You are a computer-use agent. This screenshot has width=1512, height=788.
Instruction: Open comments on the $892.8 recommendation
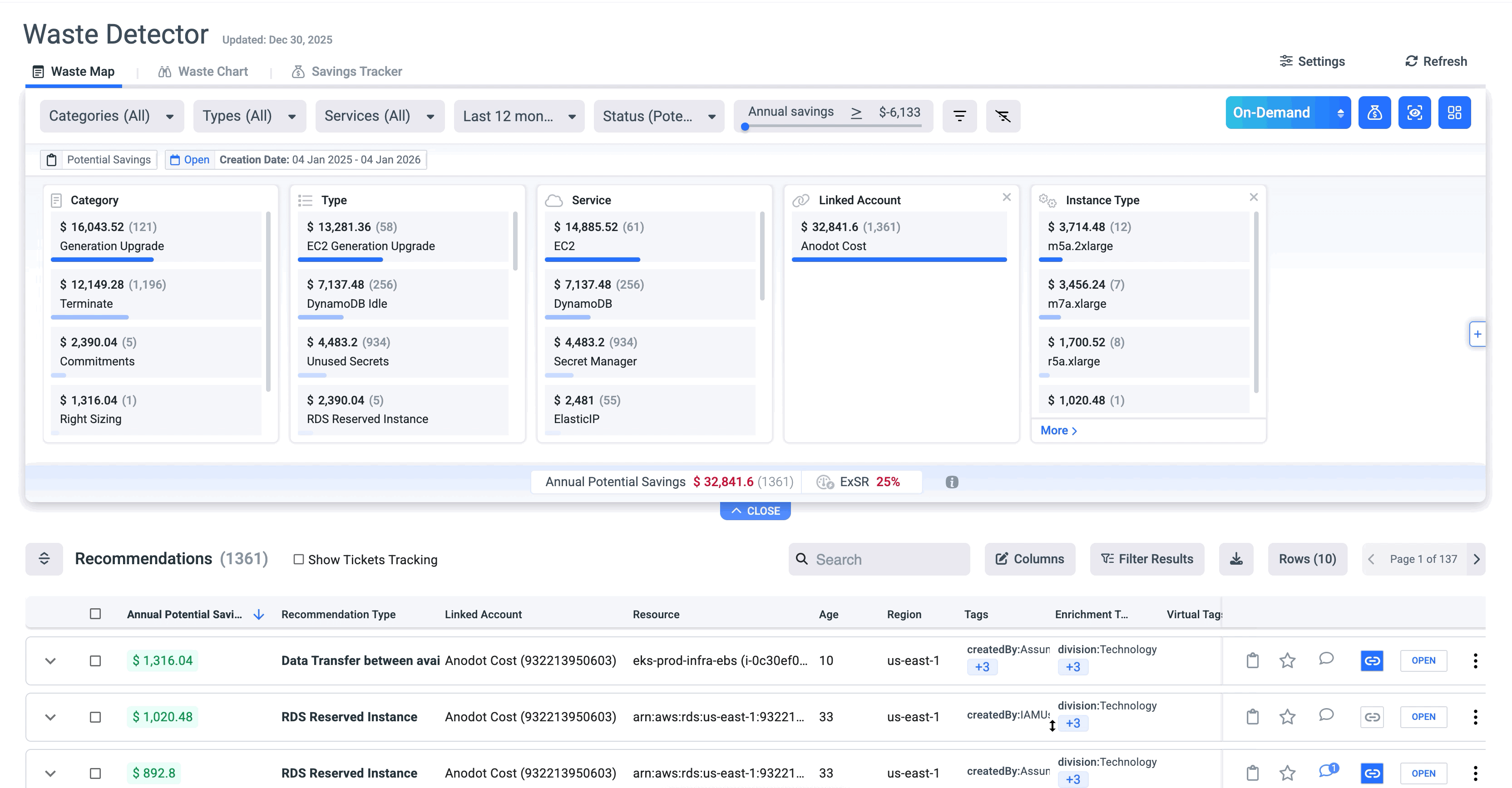pos(1327,771)
